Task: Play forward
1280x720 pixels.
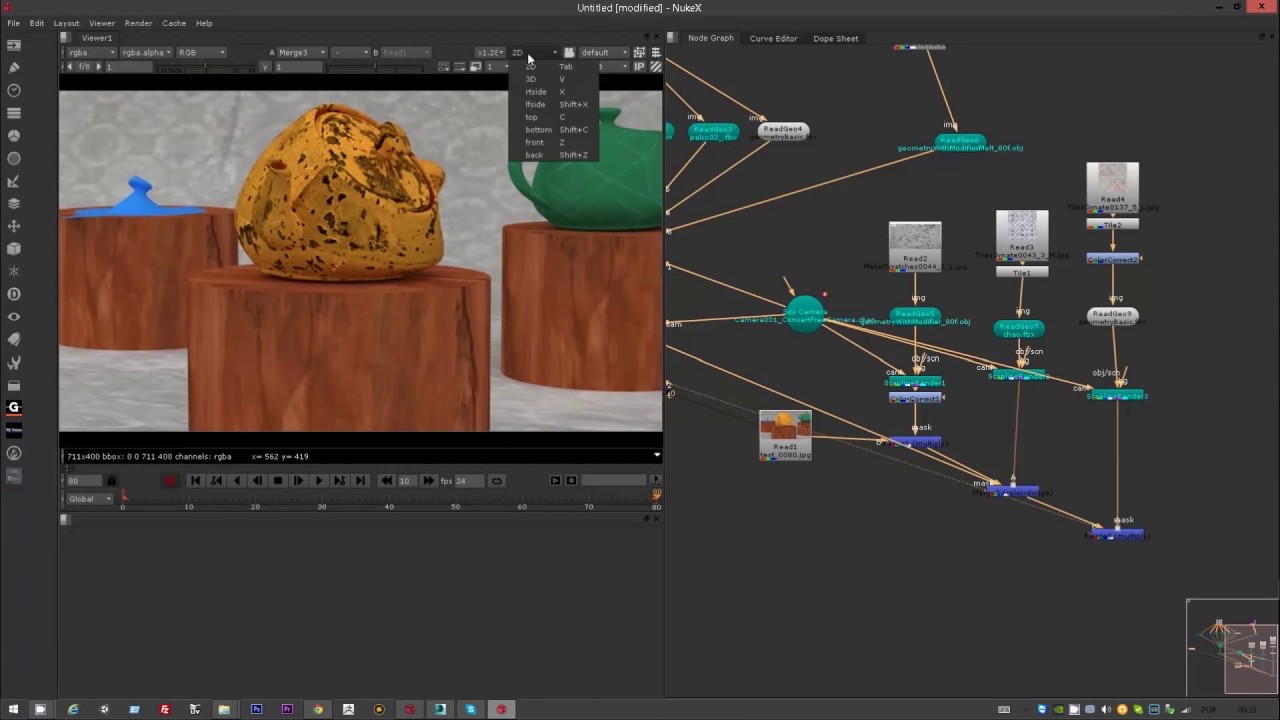Action: tap(318, 481)
